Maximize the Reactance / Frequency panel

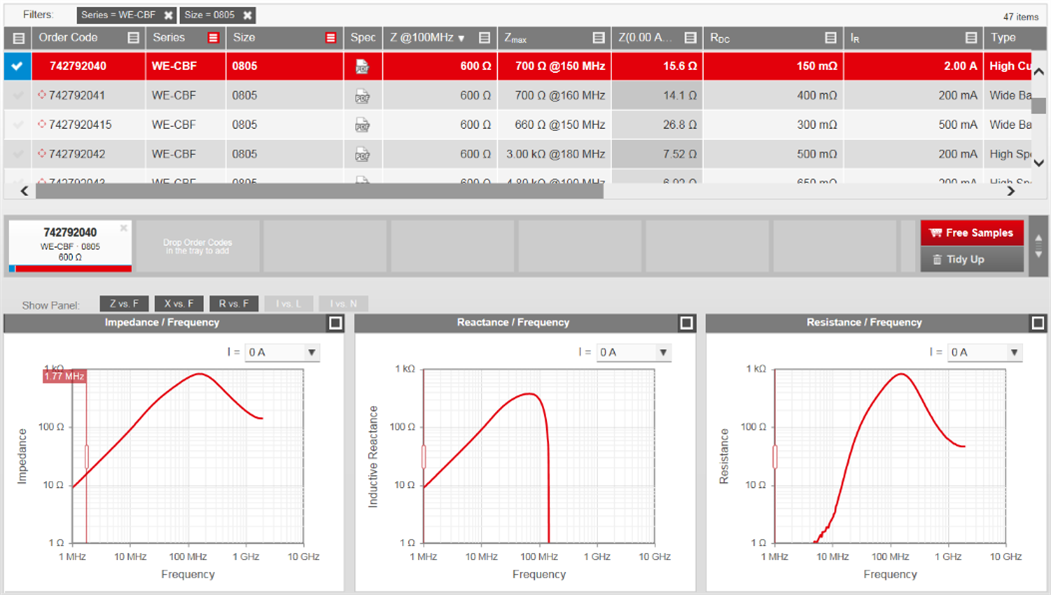[686, 323]
